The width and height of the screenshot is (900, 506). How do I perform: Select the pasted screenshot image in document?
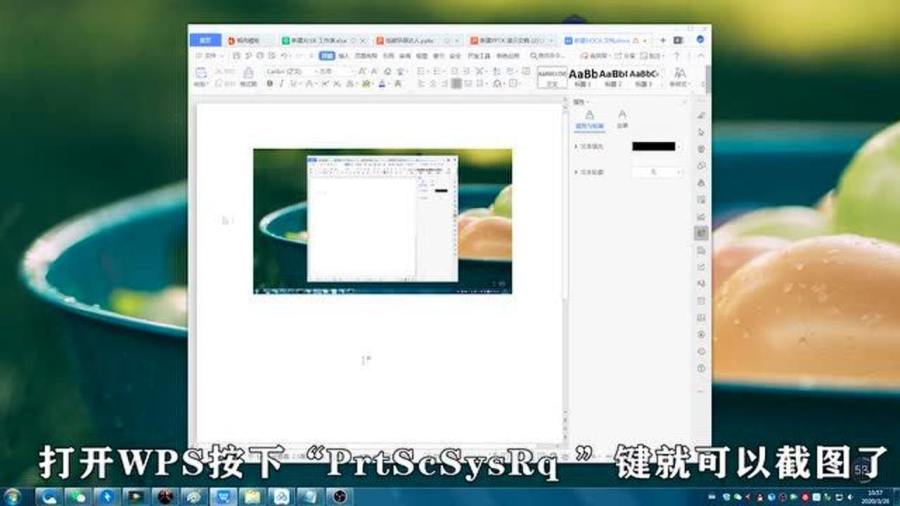tap(382, 221)
